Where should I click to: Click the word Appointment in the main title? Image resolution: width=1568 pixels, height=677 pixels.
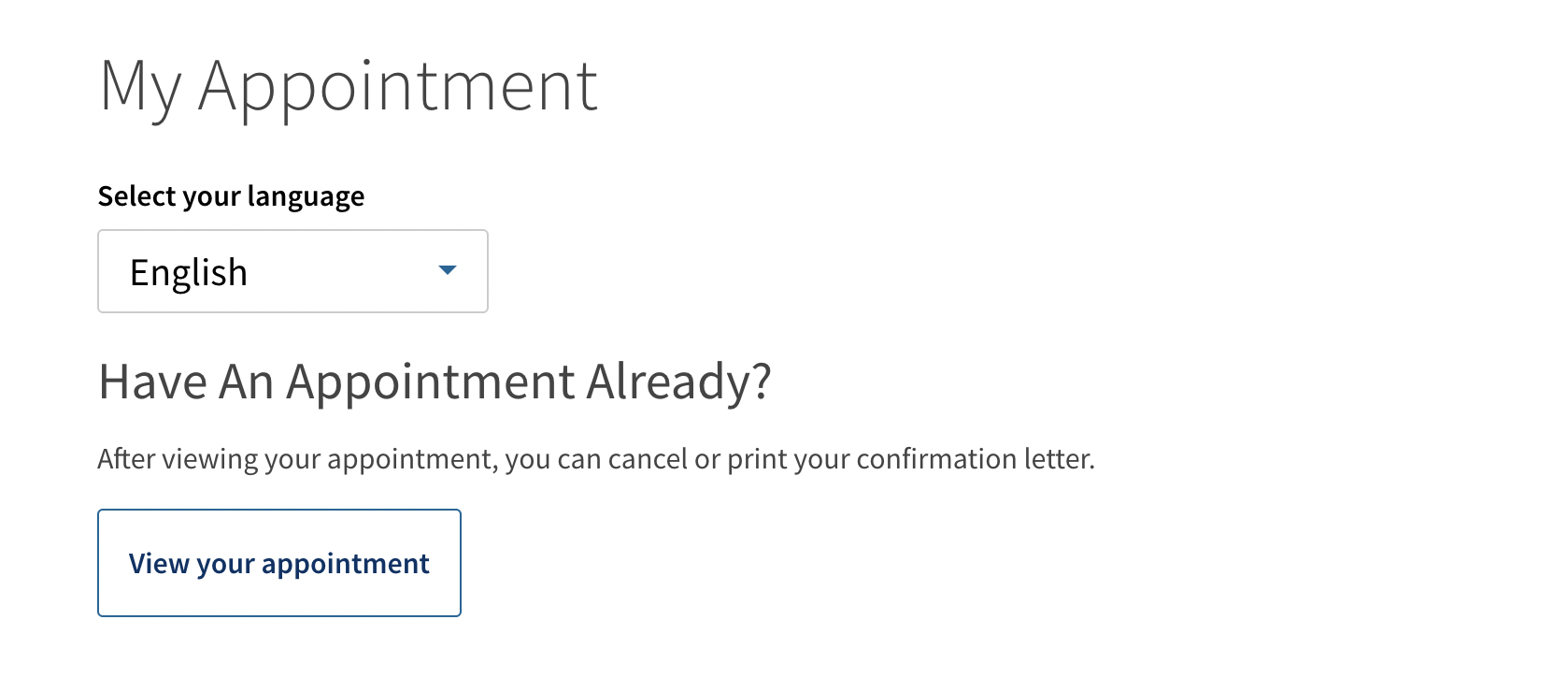point(398,87)
